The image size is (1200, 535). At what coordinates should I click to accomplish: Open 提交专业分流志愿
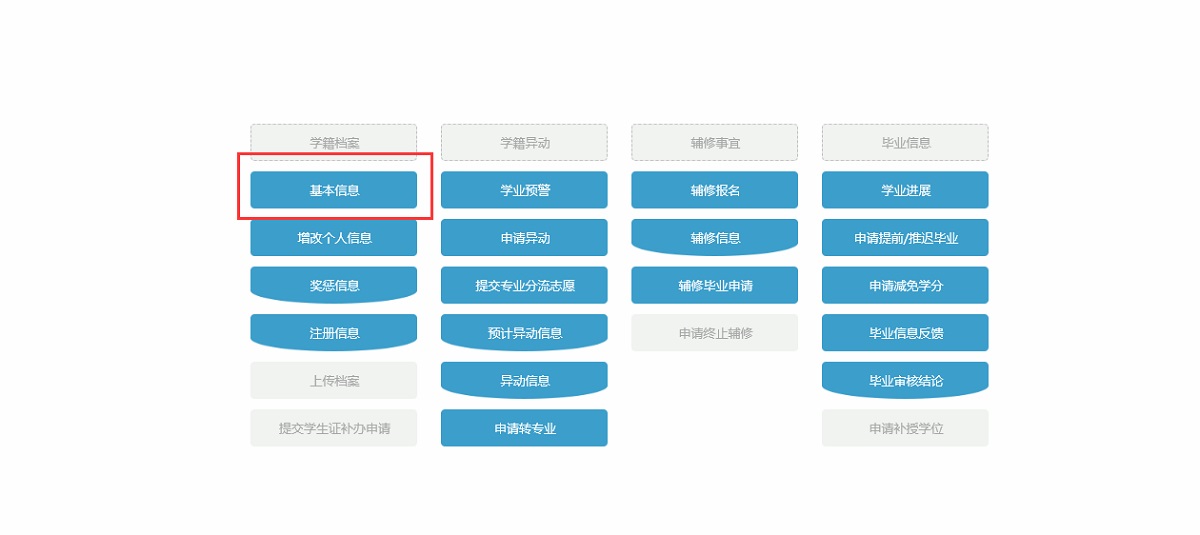point(524,285)
